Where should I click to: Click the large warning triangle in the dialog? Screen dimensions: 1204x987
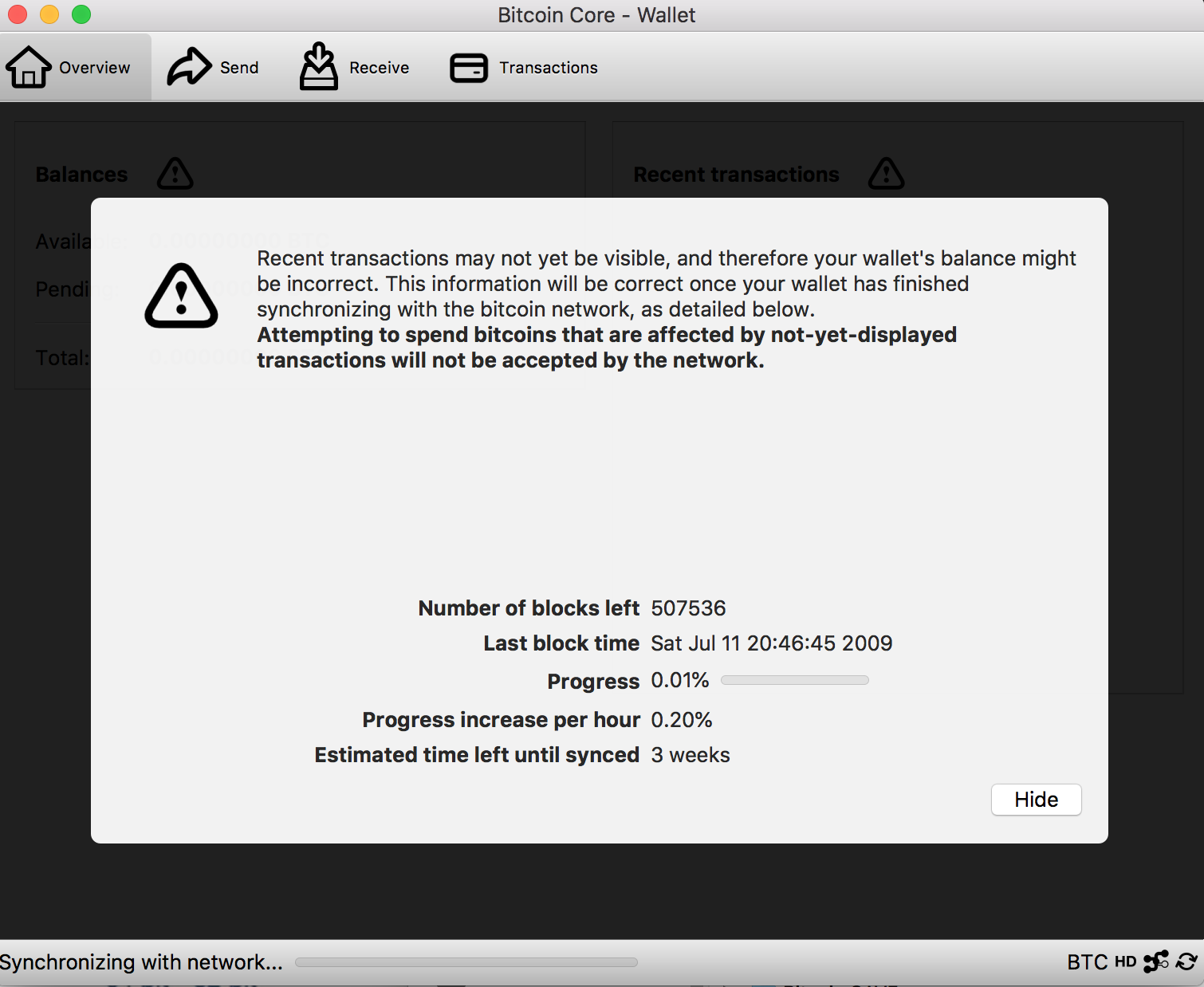click(x=181, y=297)
